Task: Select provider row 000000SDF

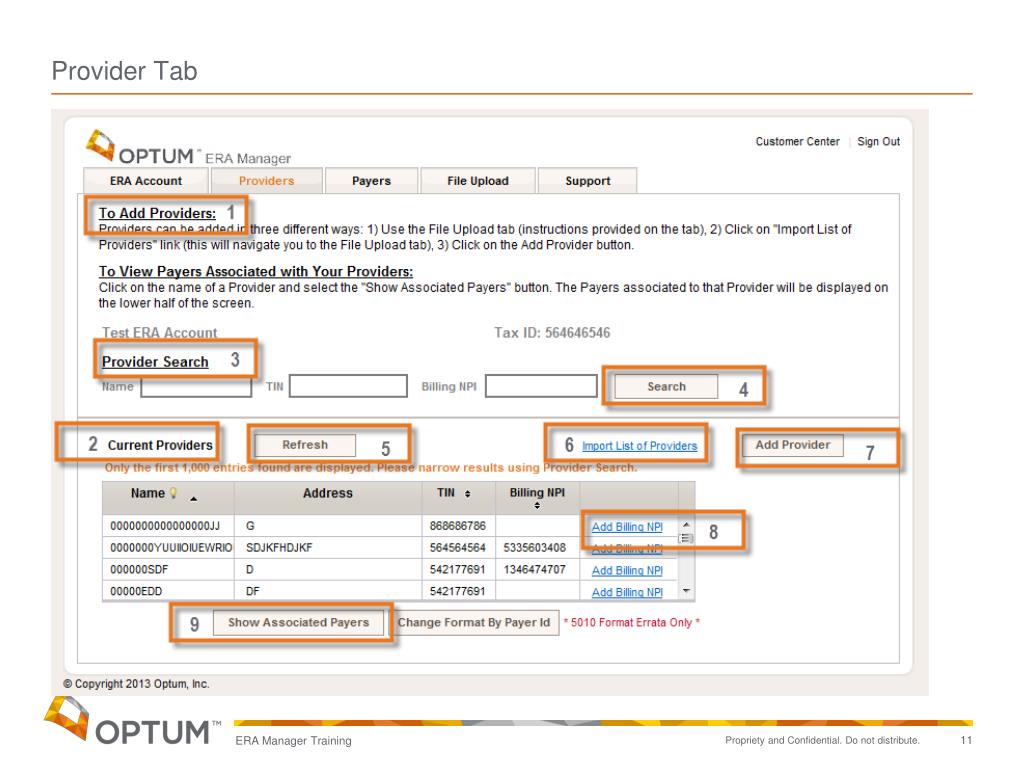Action: pos(391,569)
